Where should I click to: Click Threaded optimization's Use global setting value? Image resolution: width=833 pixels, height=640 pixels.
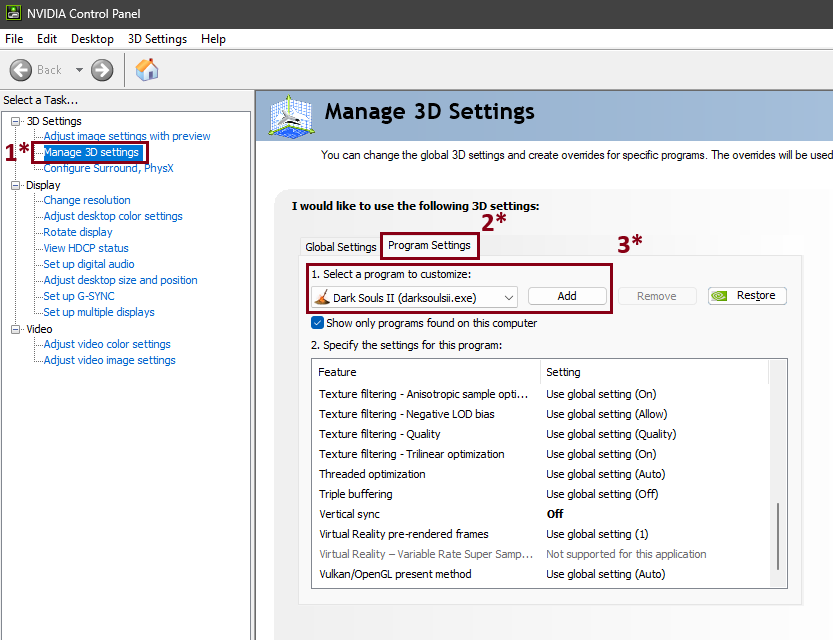coord(605,474)
